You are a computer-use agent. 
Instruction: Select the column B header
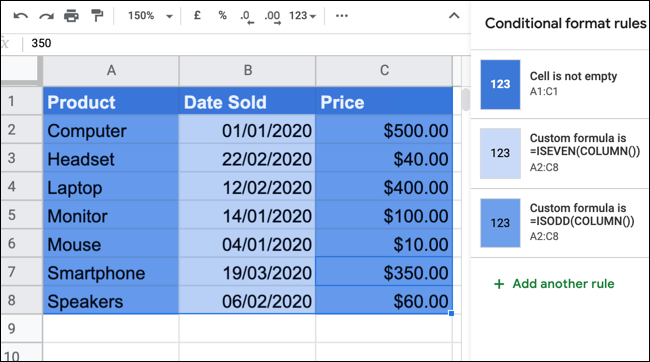247,70
